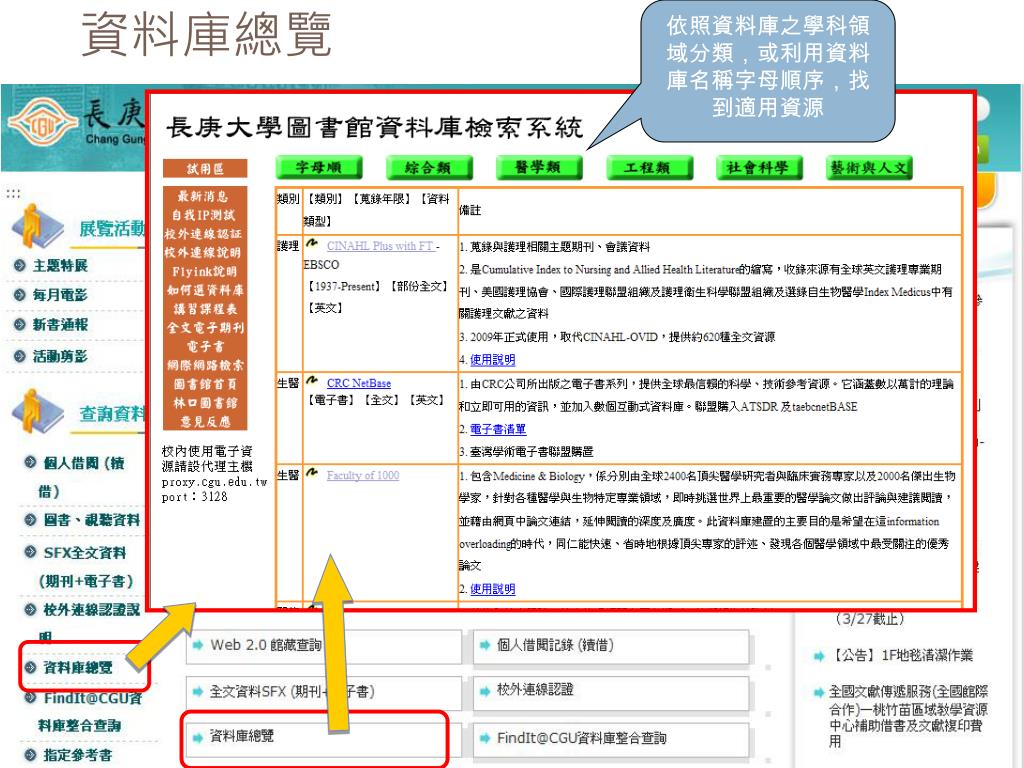Viewport: 1024px width, 768px height.
Task: Open 每月電影 in the left sidebar
Action: point(60,295)
